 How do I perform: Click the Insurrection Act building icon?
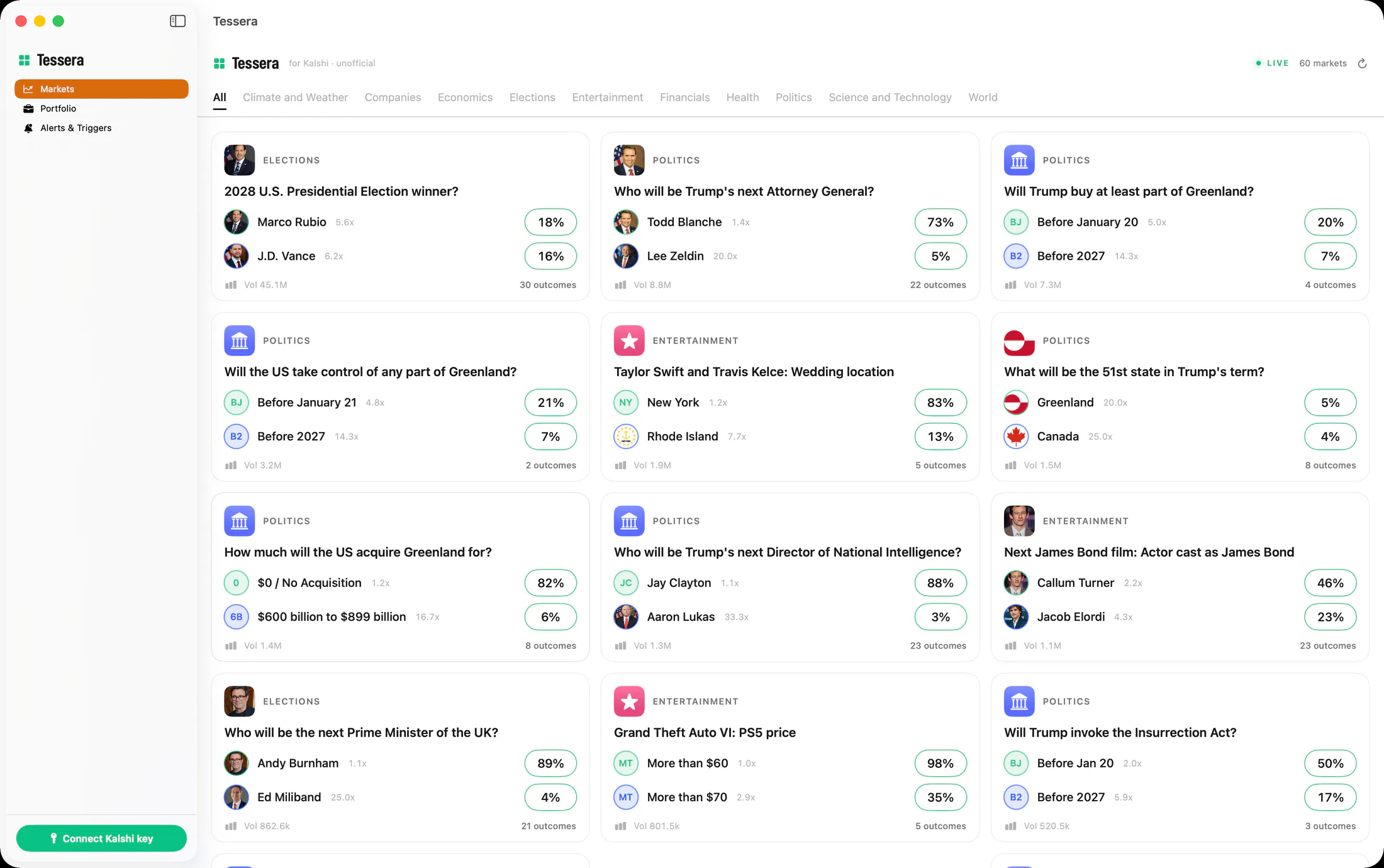pos(1019,702)
